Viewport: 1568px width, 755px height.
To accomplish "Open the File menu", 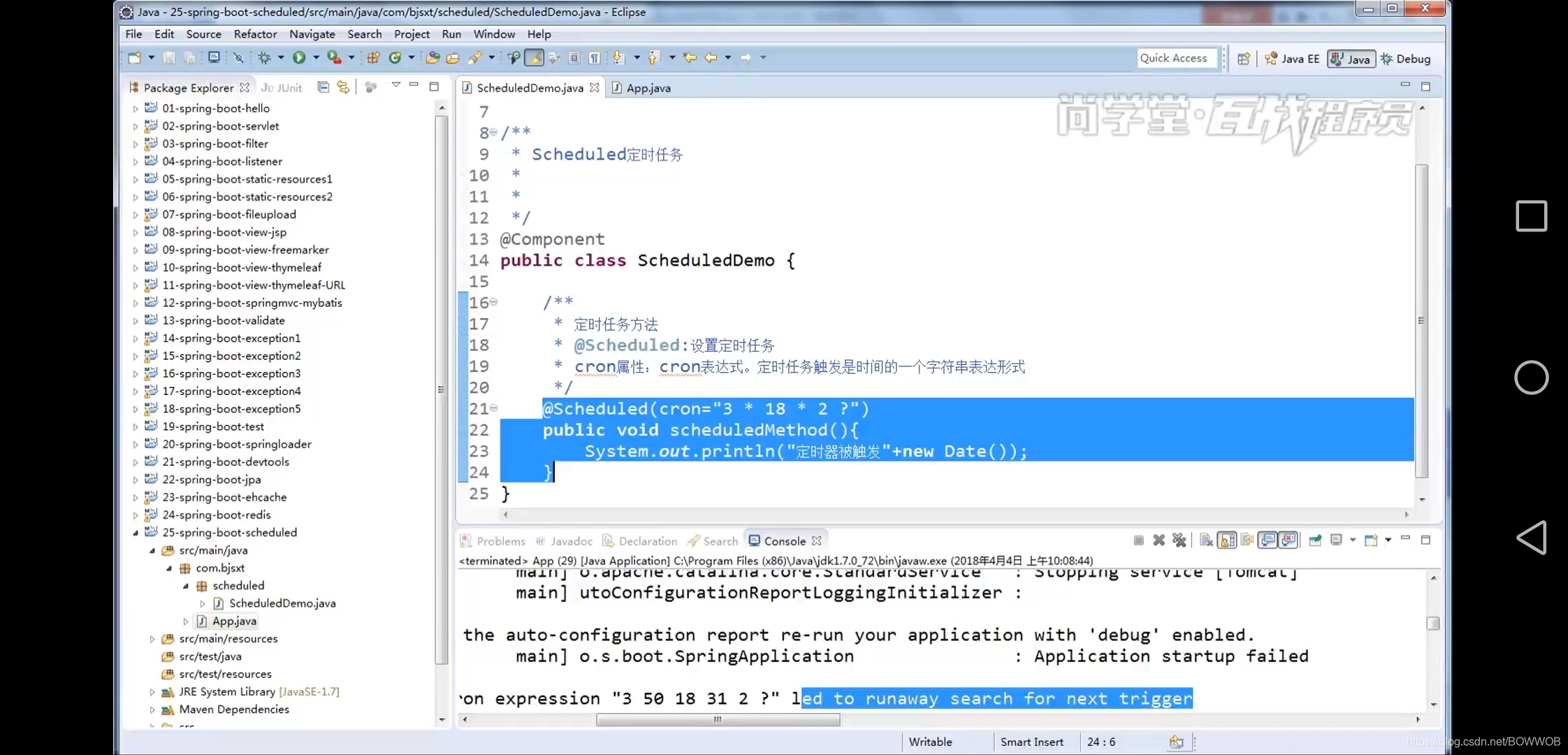I will [133, 33].
